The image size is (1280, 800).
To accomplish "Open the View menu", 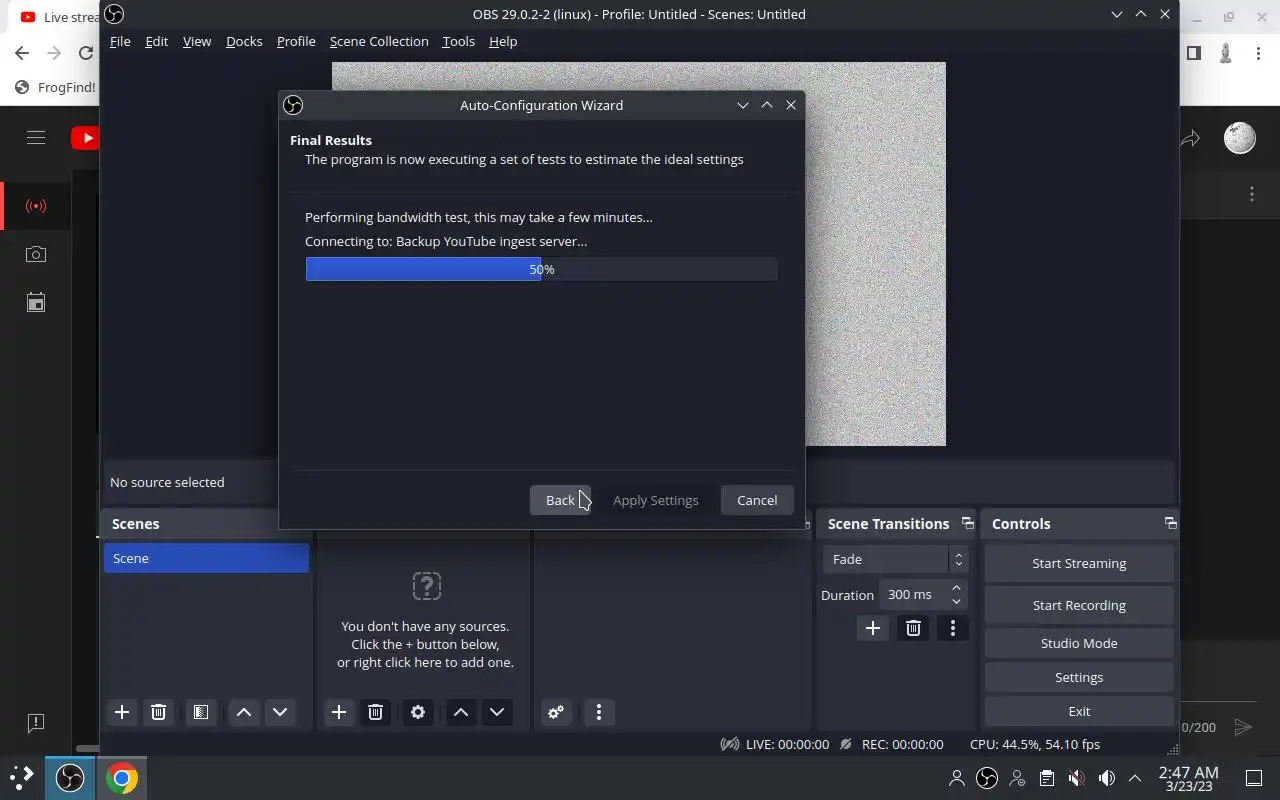I will (x=197, y=41).
